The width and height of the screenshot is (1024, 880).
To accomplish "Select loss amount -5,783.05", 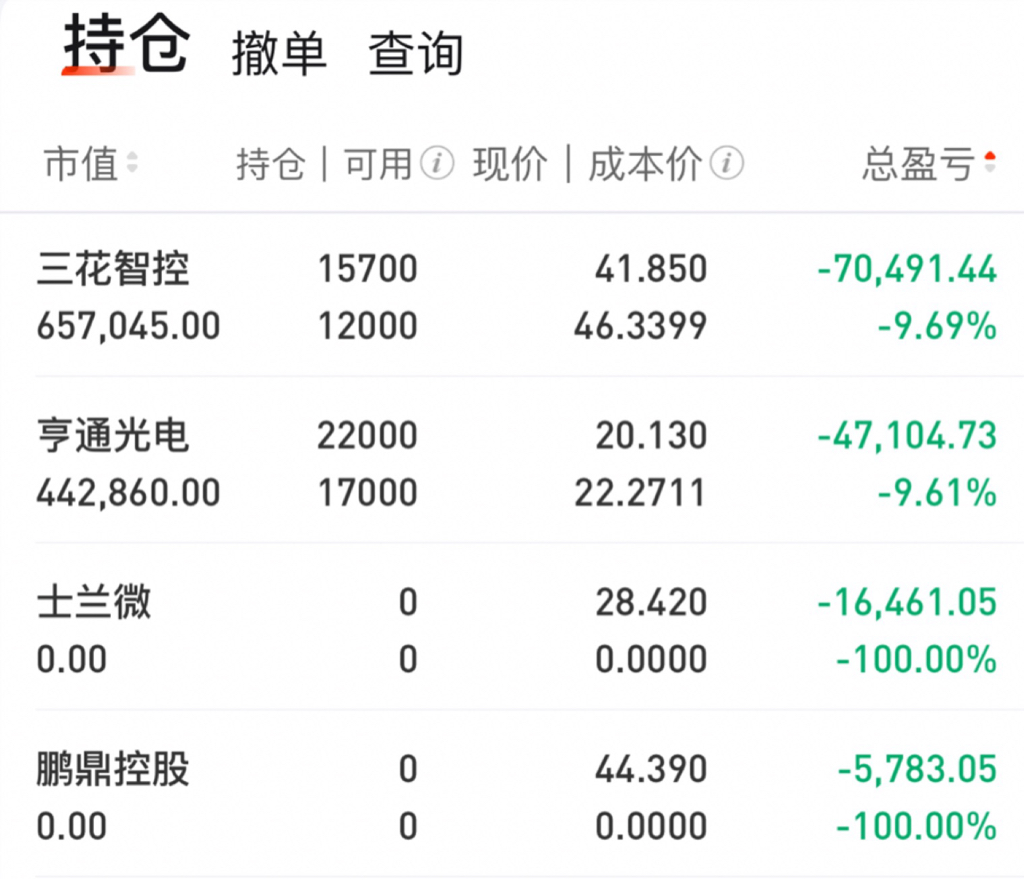I will tap(918, 769).
